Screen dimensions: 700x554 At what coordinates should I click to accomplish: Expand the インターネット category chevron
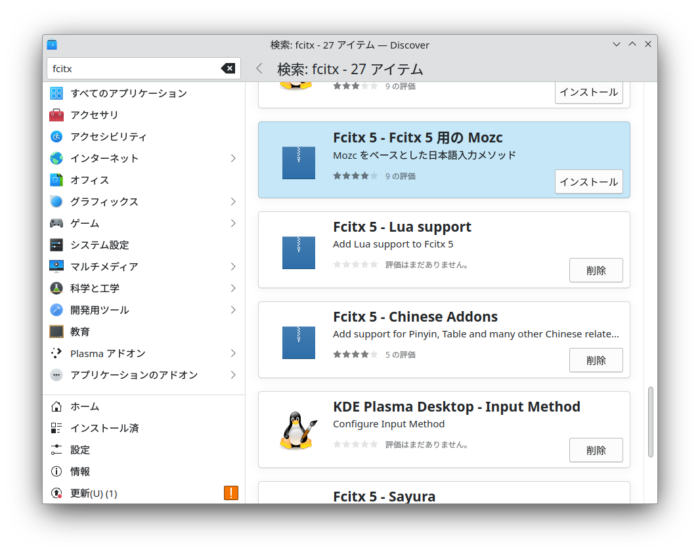click(x=233, y=158)
